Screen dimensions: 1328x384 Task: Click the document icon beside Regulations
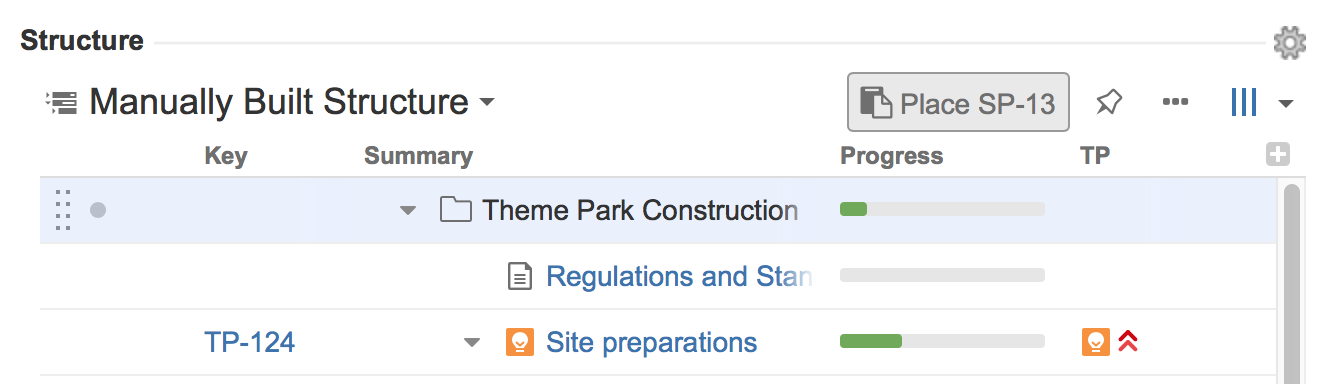[520, 276]
